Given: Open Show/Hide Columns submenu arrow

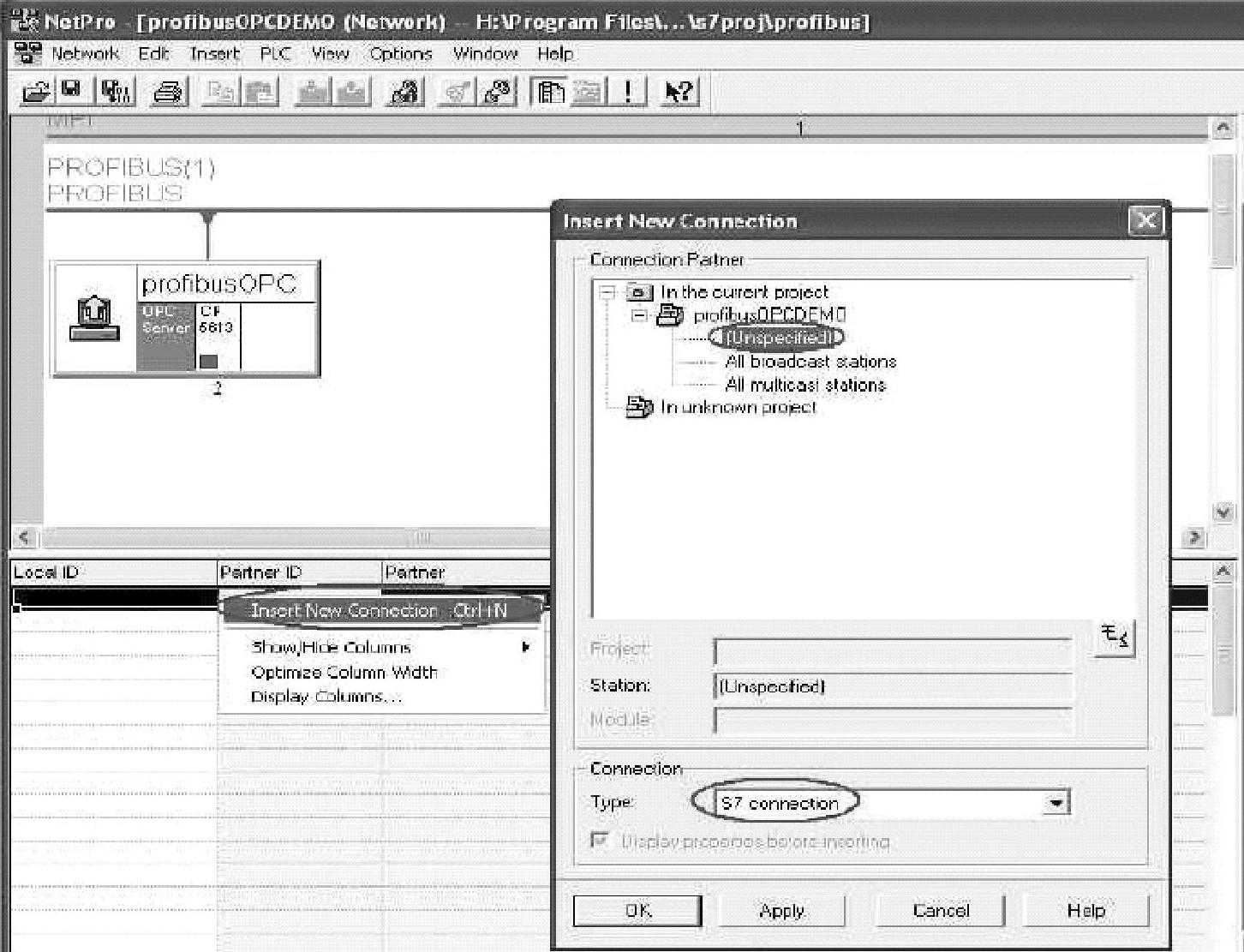Looking at the screenshot, I should 526,647.
